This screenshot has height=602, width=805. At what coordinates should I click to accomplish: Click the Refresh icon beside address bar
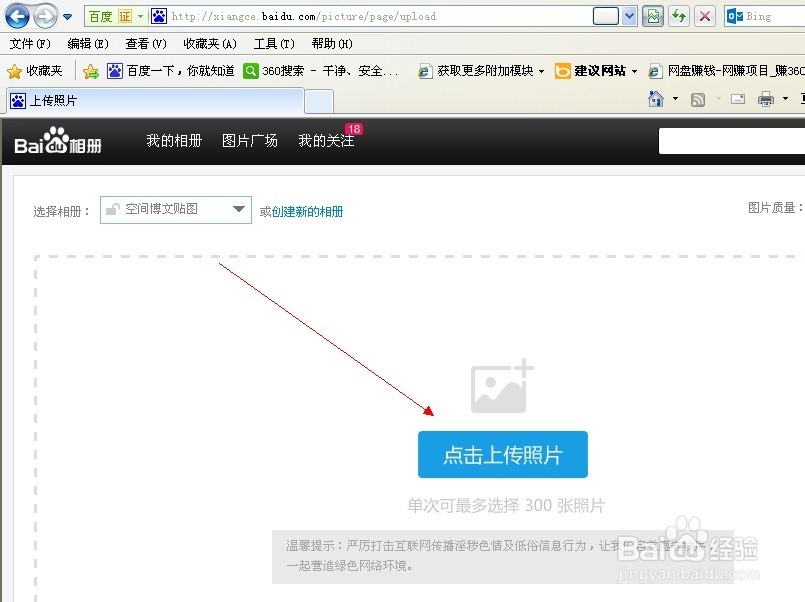(x=679, y=15)
